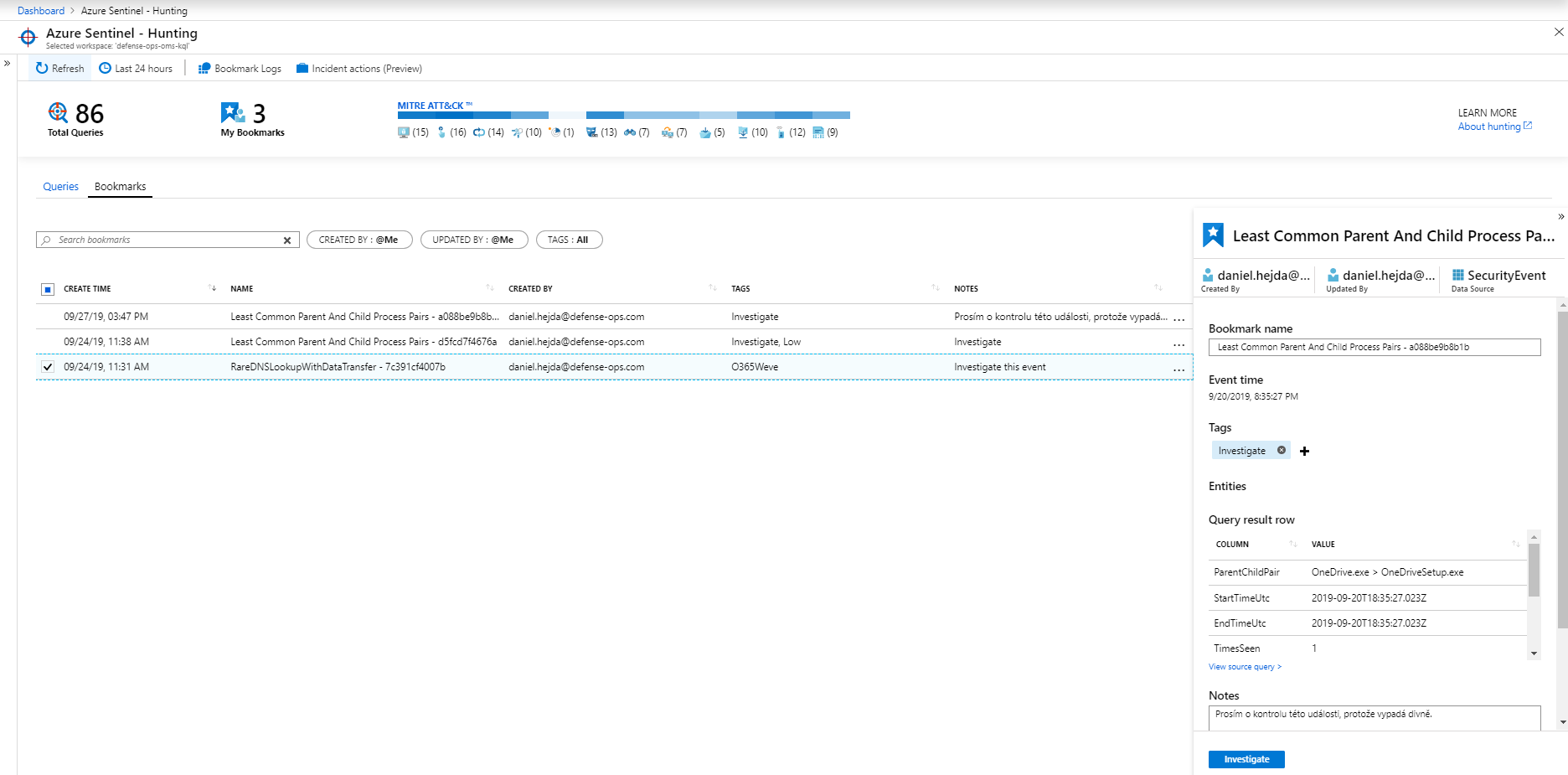Open View source query link
1568x775 pixels.
(x=1245, y=667)
